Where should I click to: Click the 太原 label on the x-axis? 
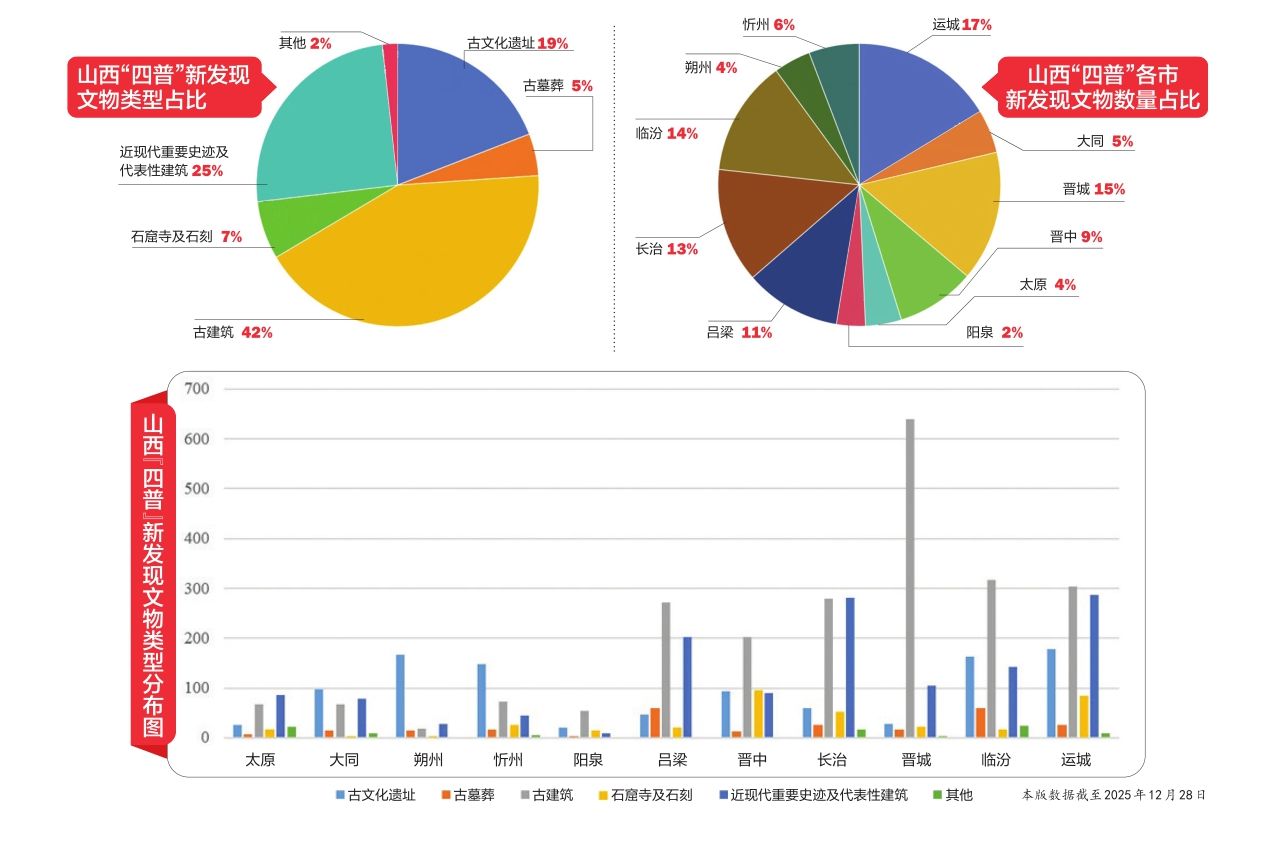tap(261, 760)
